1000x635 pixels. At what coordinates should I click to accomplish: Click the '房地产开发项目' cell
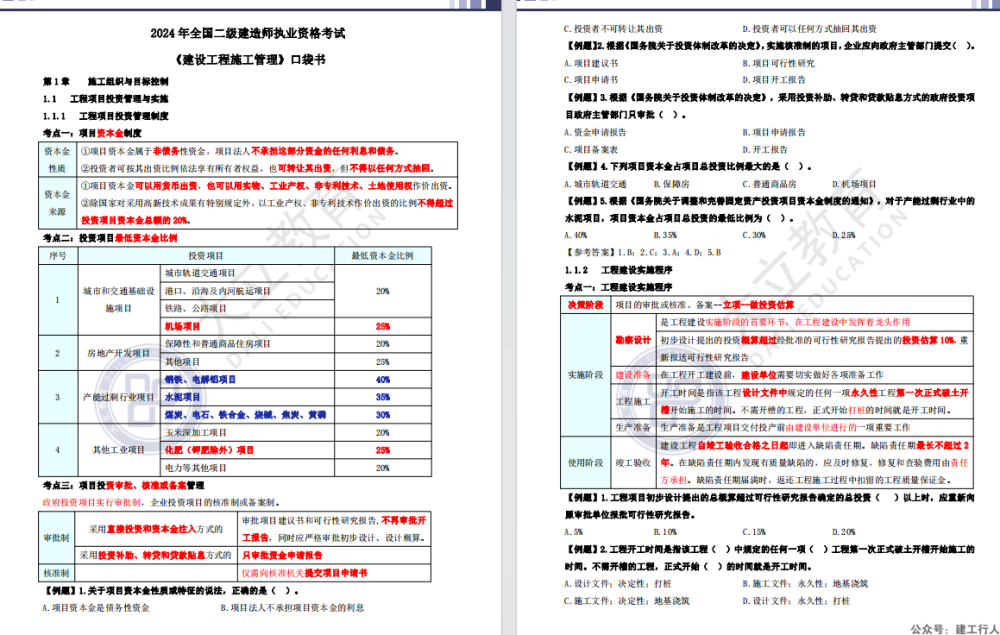point(119,353)
